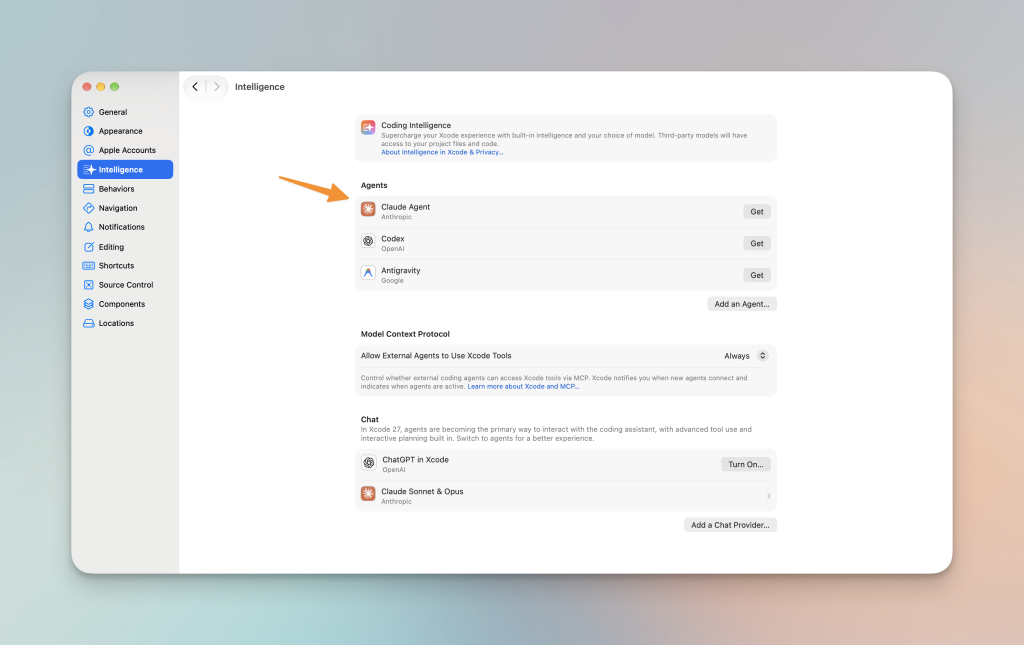Image resolution: width=1024 pixels, height=645 pixels.
Task: Open Learn more about Xcode and MCP link
Action: [x=523, y=386]
